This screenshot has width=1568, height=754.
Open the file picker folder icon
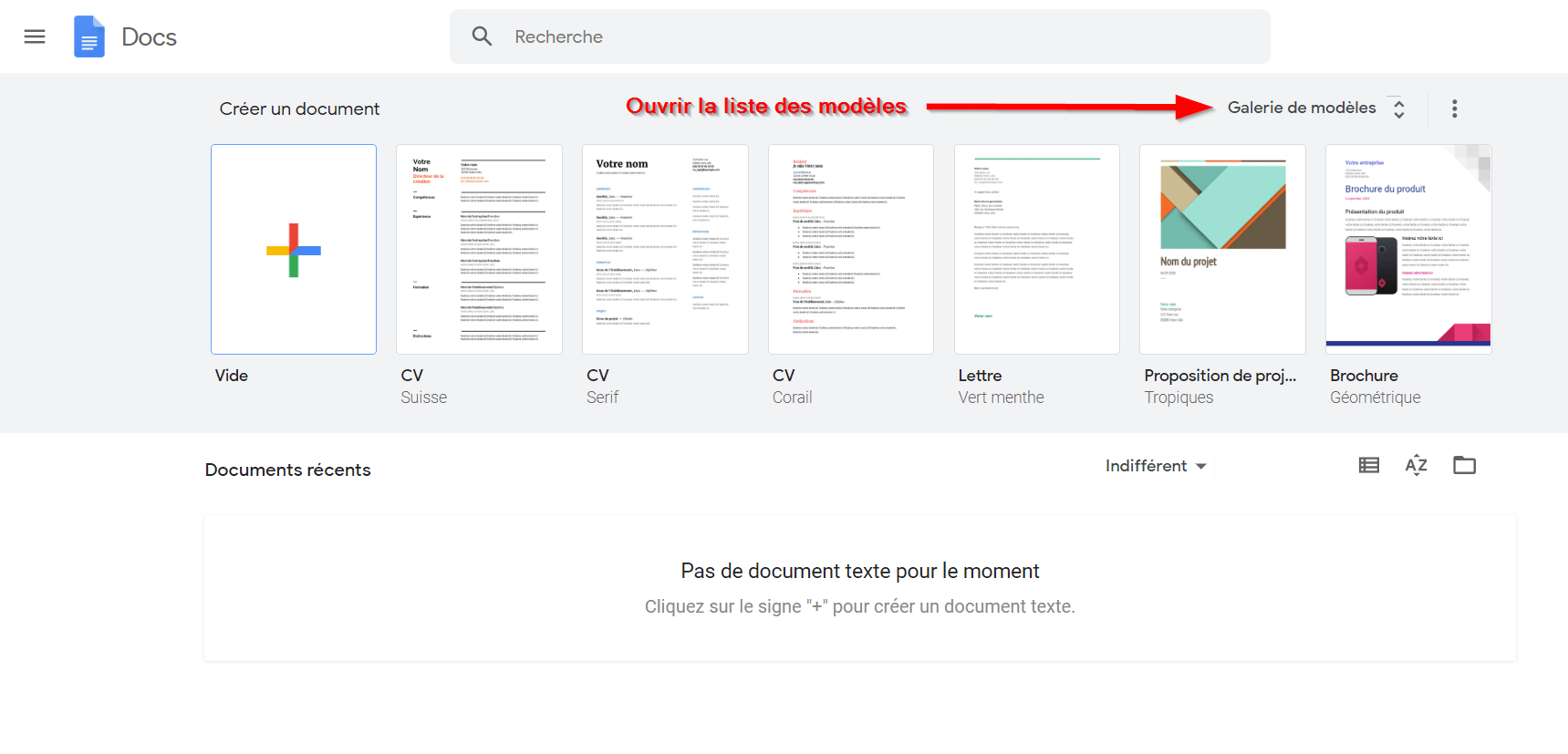pyautogui.click(x=1464, y=465)
